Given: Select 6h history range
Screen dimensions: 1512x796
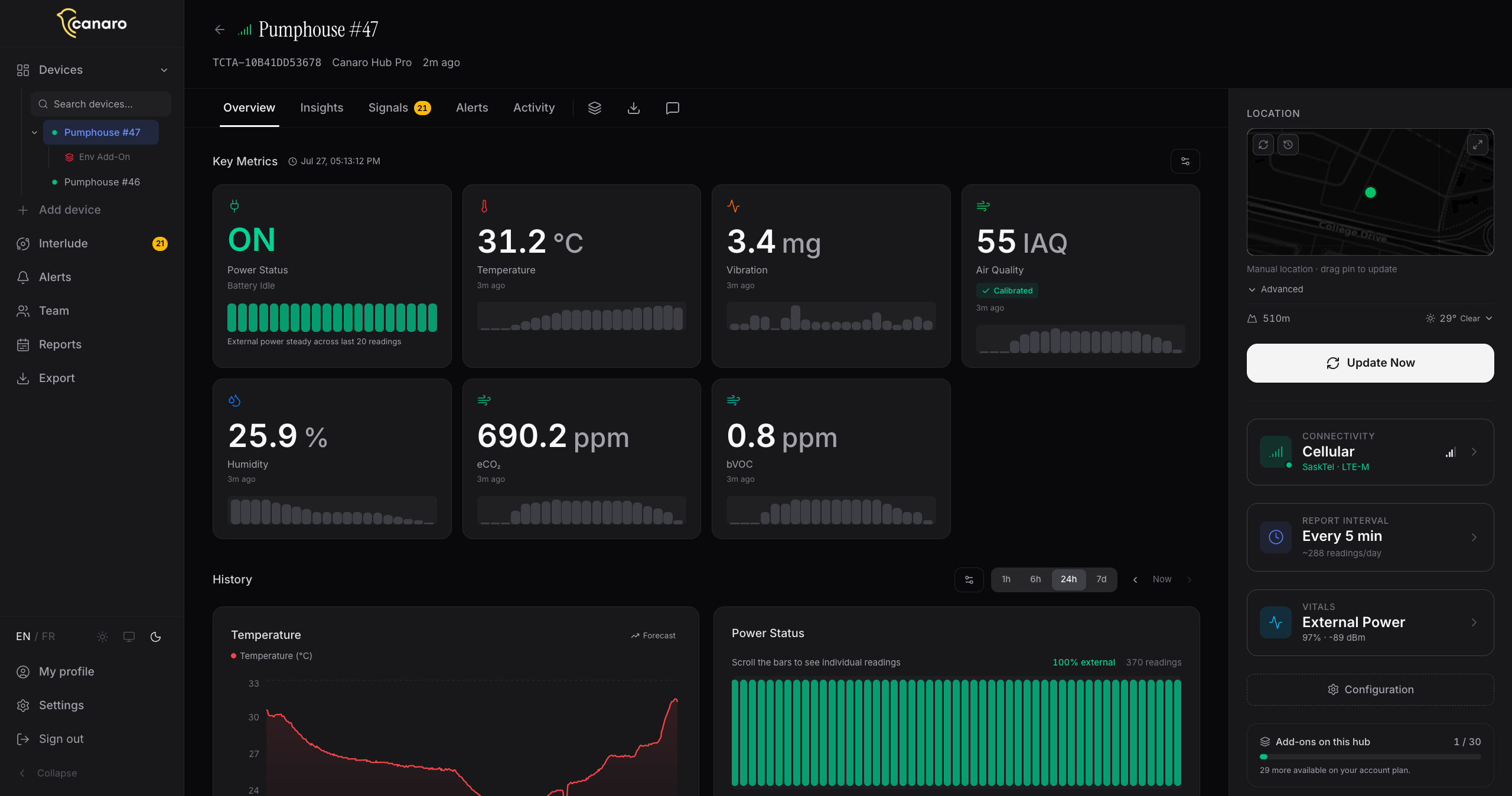Looking at the screenshot, I should [x=1035, y=579].
